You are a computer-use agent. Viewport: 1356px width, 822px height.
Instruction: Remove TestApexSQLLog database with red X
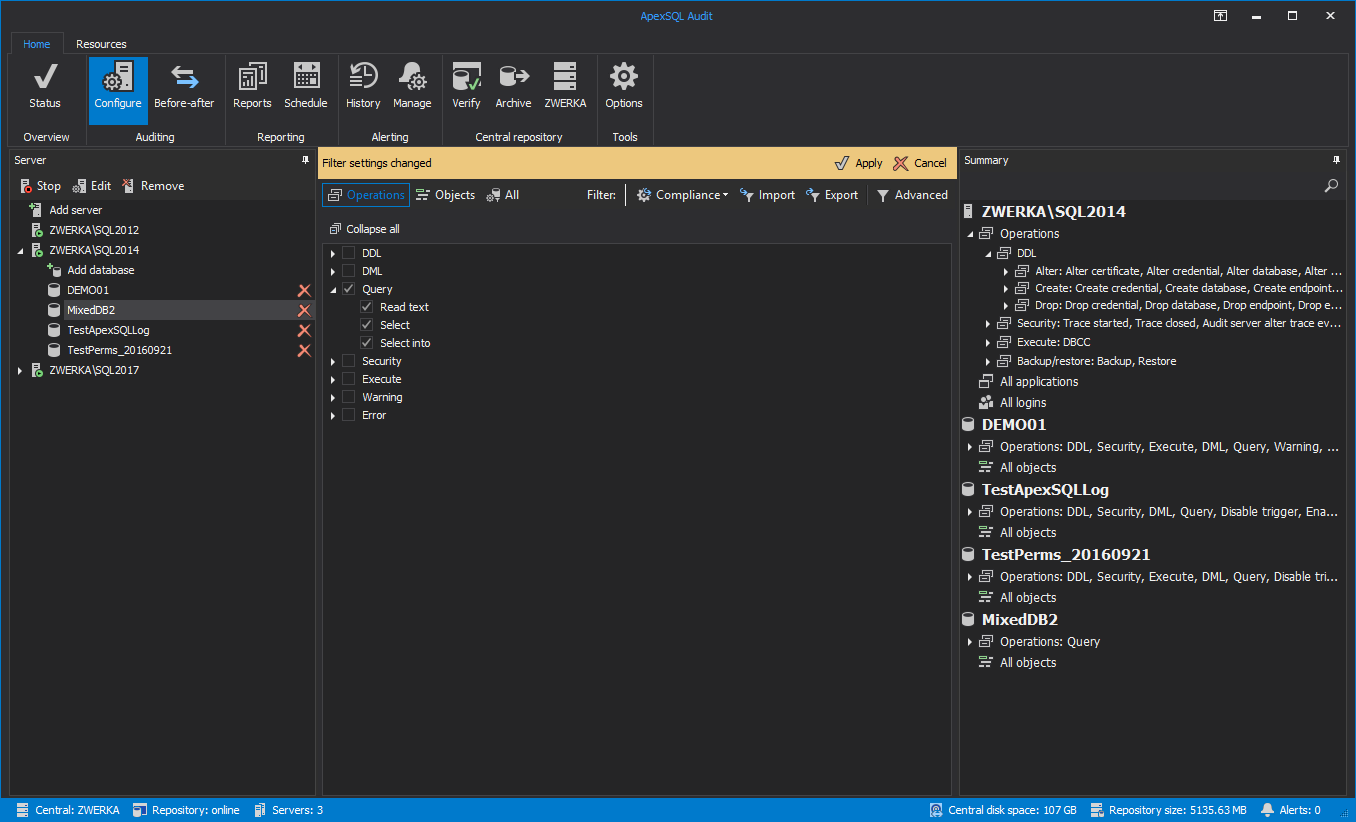[304, 330]
